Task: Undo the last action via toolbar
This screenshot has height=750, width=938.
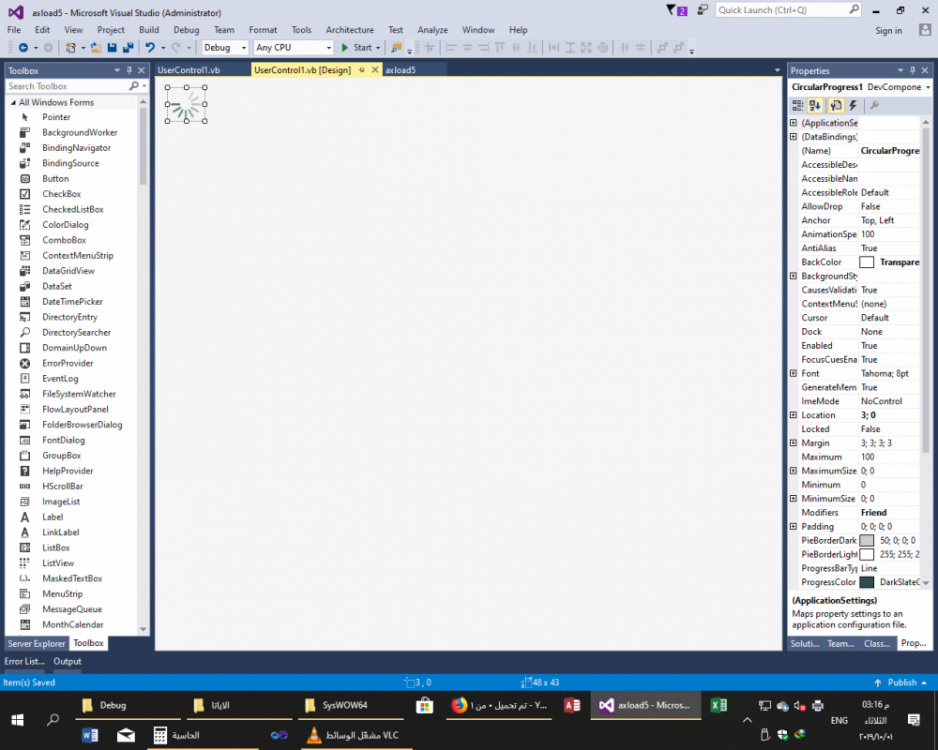Action: (x=150, y=48)
